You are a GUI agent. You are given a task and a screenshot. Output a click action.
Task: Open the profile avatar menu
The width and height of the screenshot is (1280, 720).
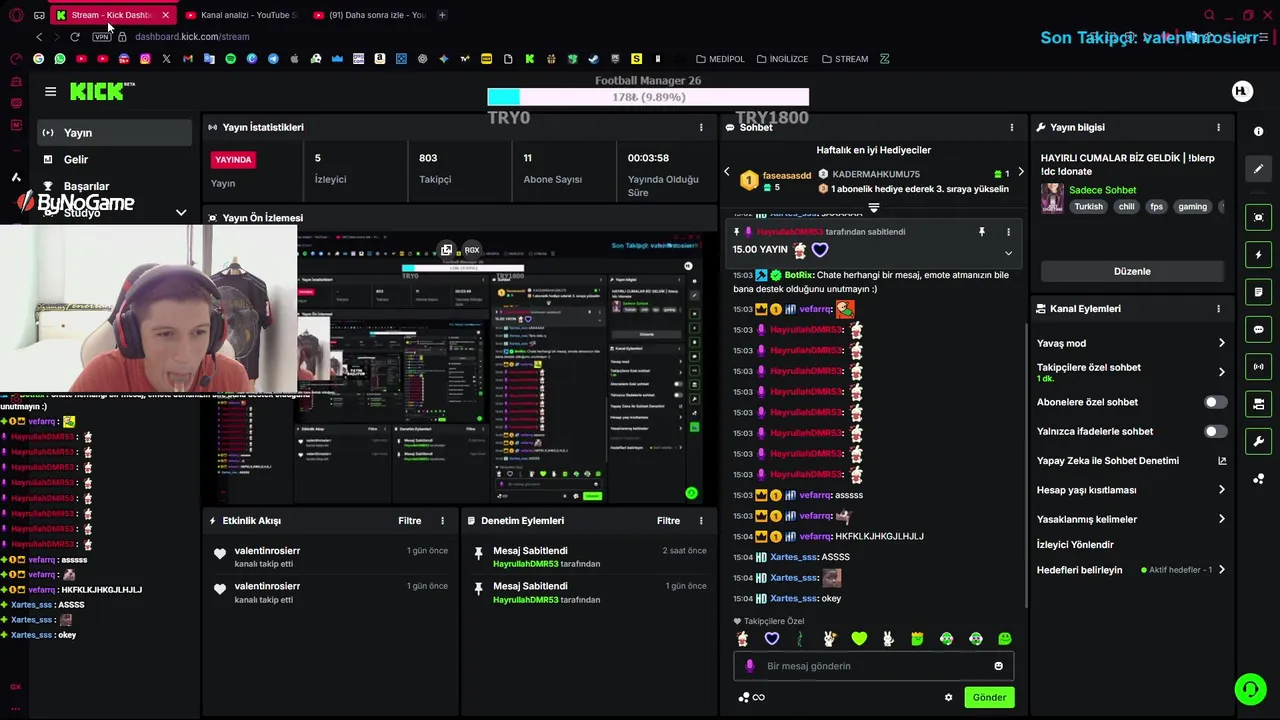tap(1241, 91)
